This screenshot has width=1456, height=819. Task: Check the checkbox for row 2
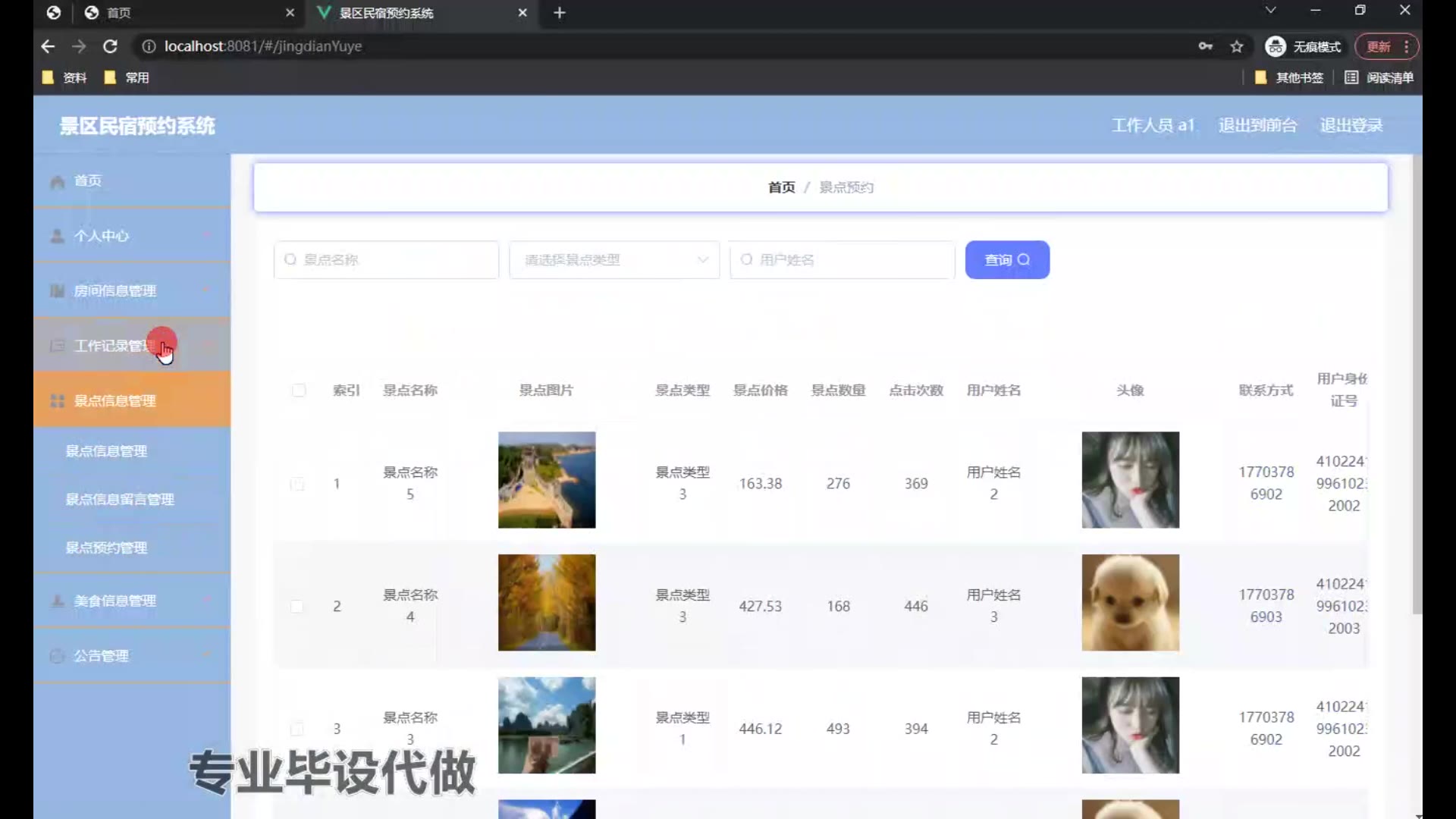297,607
